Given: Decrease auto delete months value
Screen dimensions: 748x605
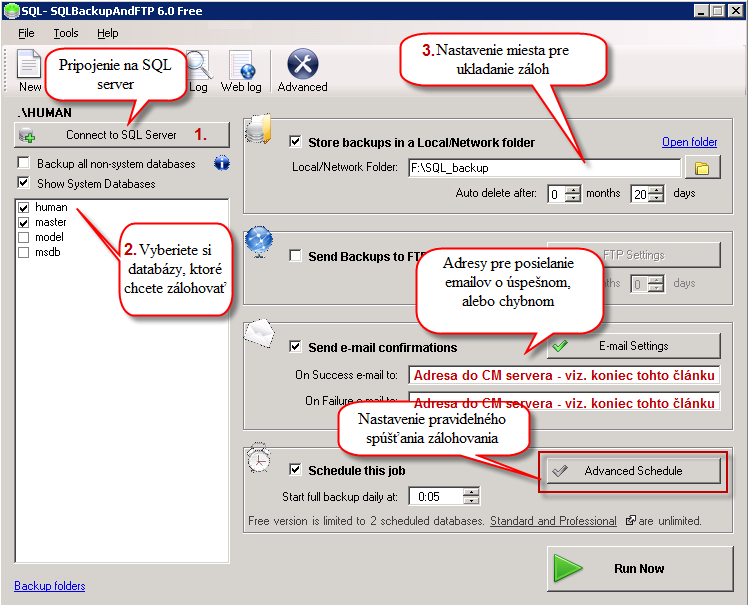Looking at the screenshot, I should click(573, 198).
